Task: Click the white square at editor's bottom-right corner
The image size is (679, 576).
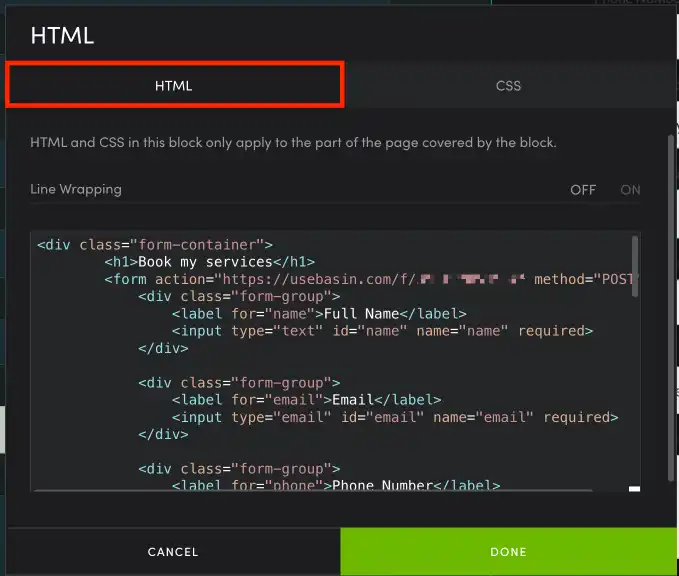Action: [634, 489]
